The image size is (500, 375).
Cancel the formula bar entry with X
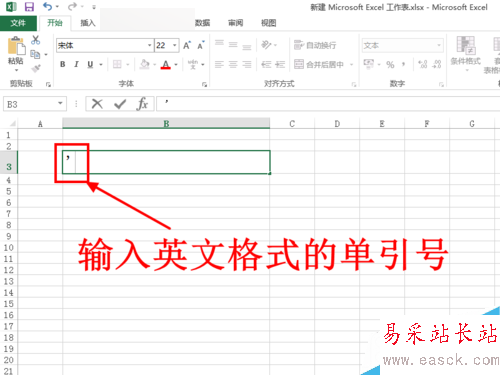97,104
